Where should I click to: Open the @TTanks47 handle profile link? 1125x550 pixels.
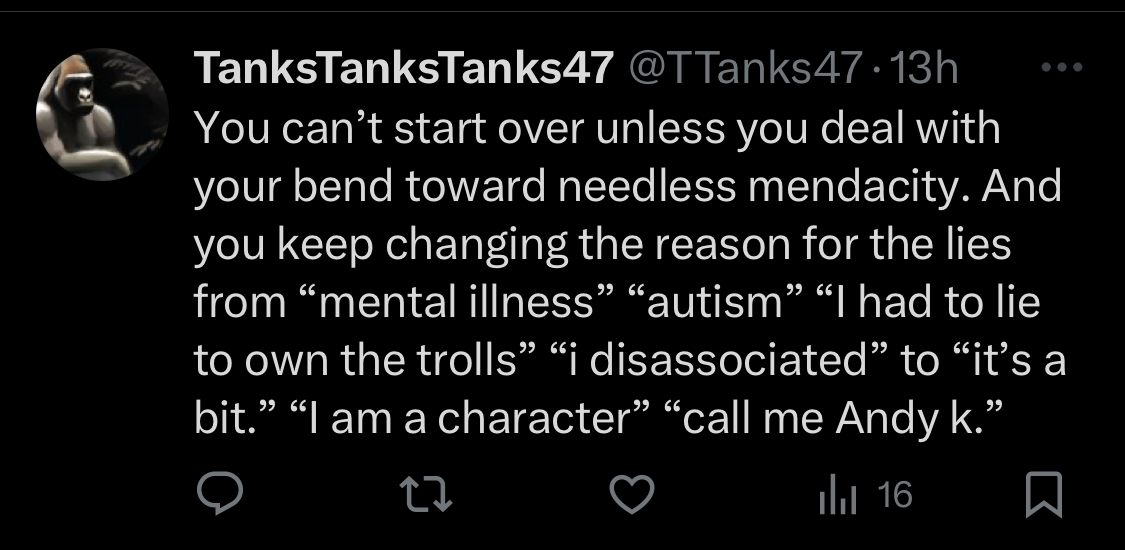click(742, 69)
